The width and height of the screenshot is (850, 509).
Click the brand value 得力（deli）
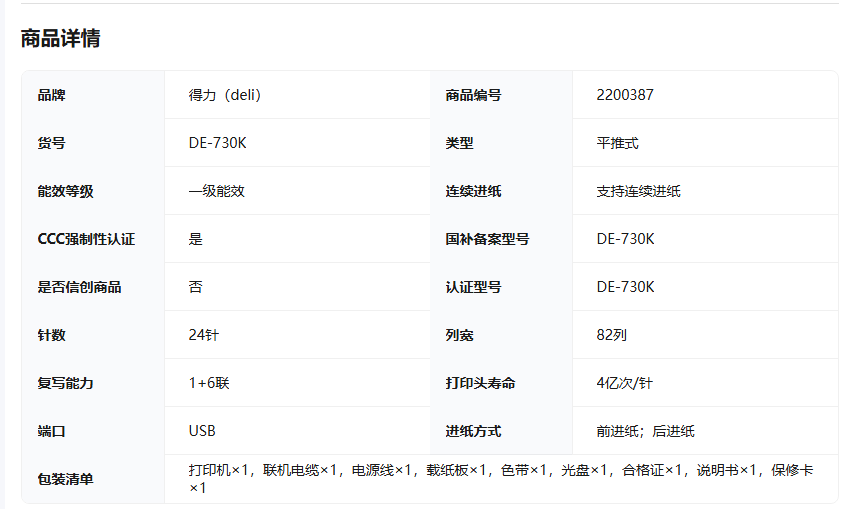pos(225,95)
